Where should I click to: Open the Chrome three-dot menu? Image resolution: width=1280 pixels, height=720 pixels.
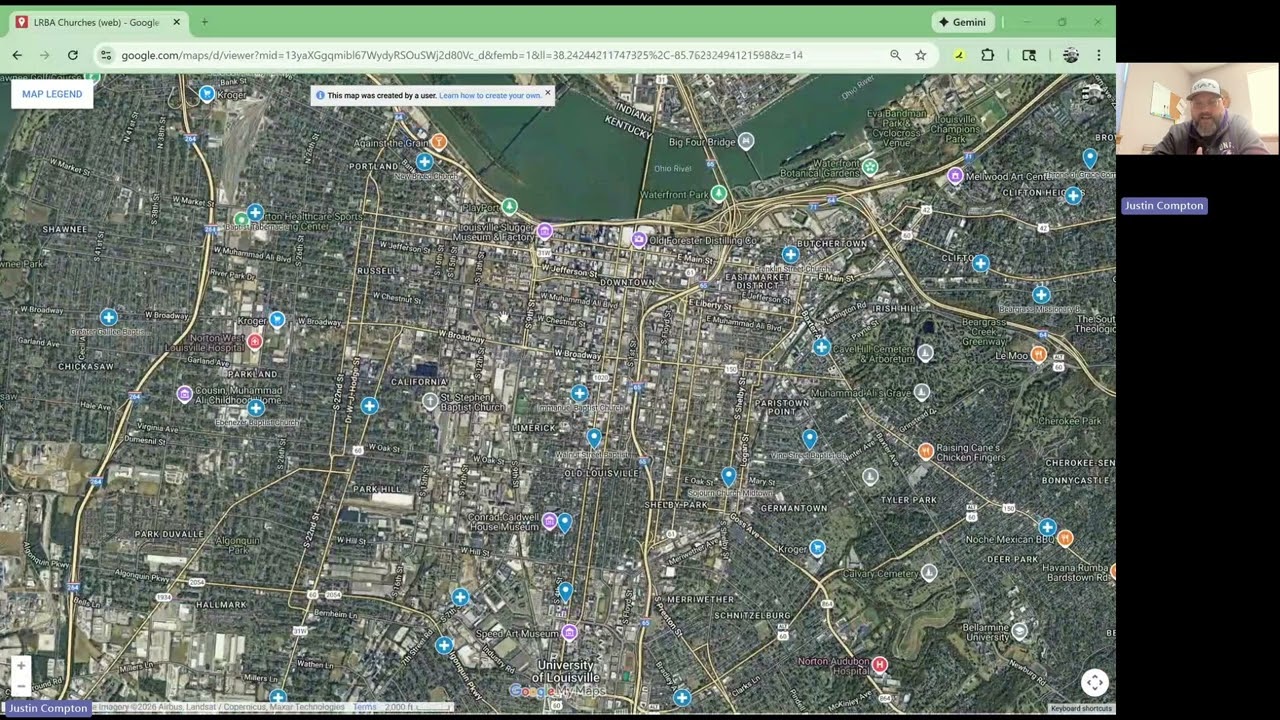[1098, 55]
